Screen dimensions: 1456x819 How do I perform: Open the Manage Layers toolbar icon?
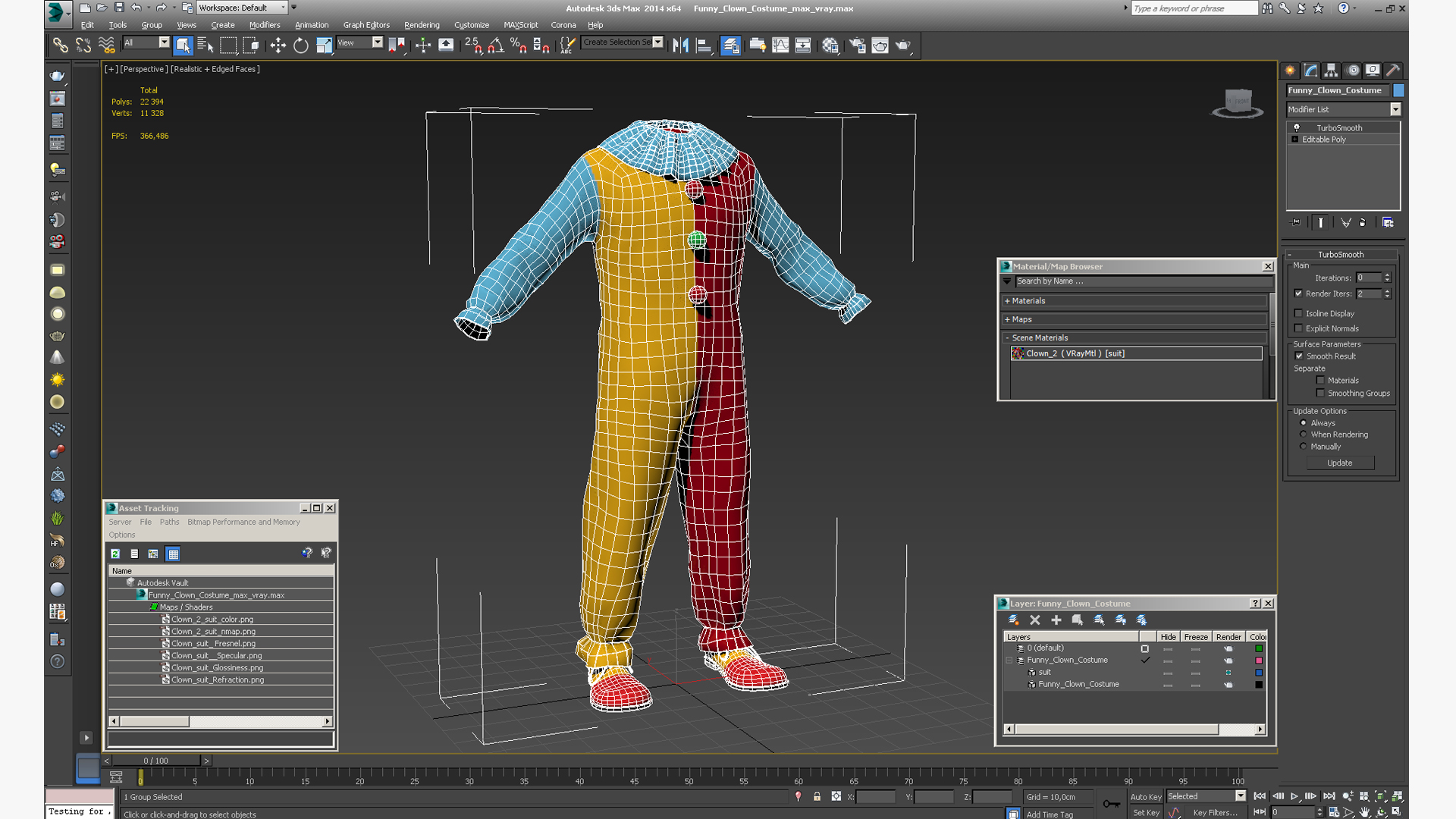click(731, 45)
